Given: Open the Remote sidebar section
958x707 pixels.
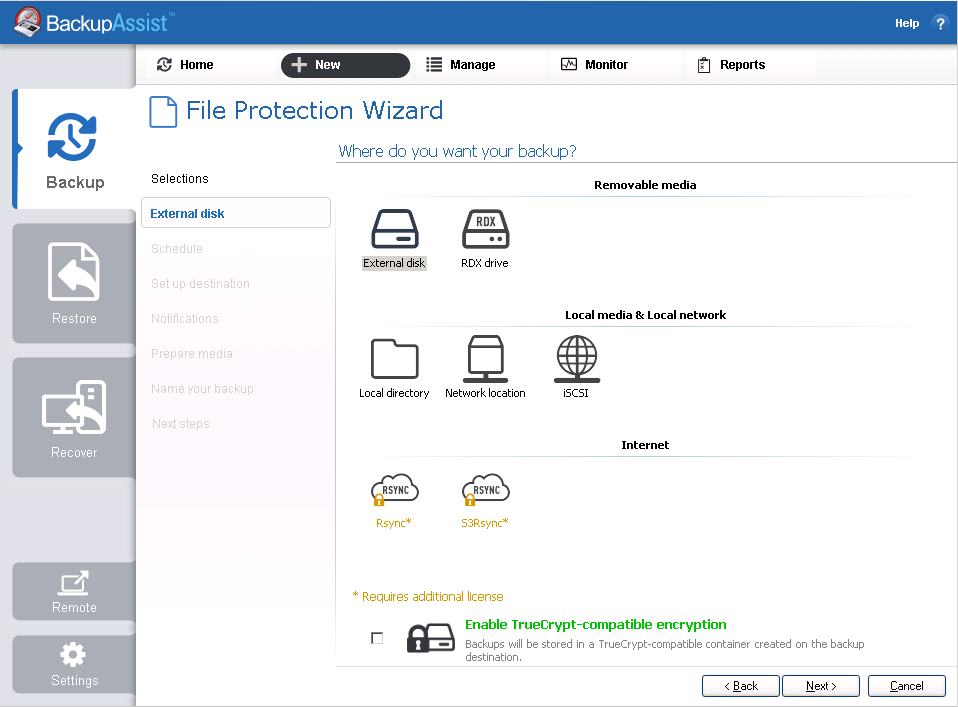Looking at the screenshot, I should [75, 592].
